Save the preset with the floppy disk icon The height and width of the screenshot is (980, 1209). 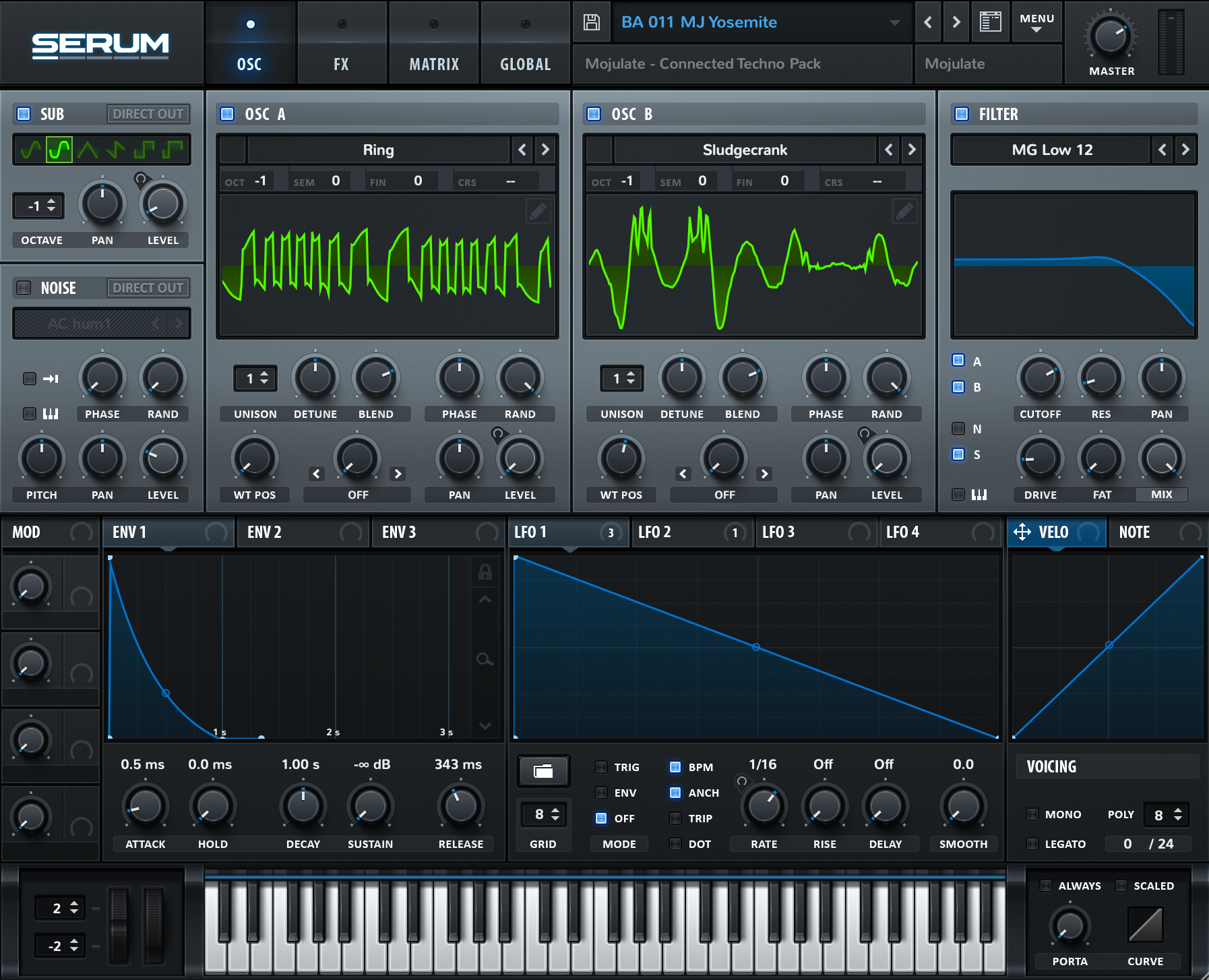click(592, 22)
